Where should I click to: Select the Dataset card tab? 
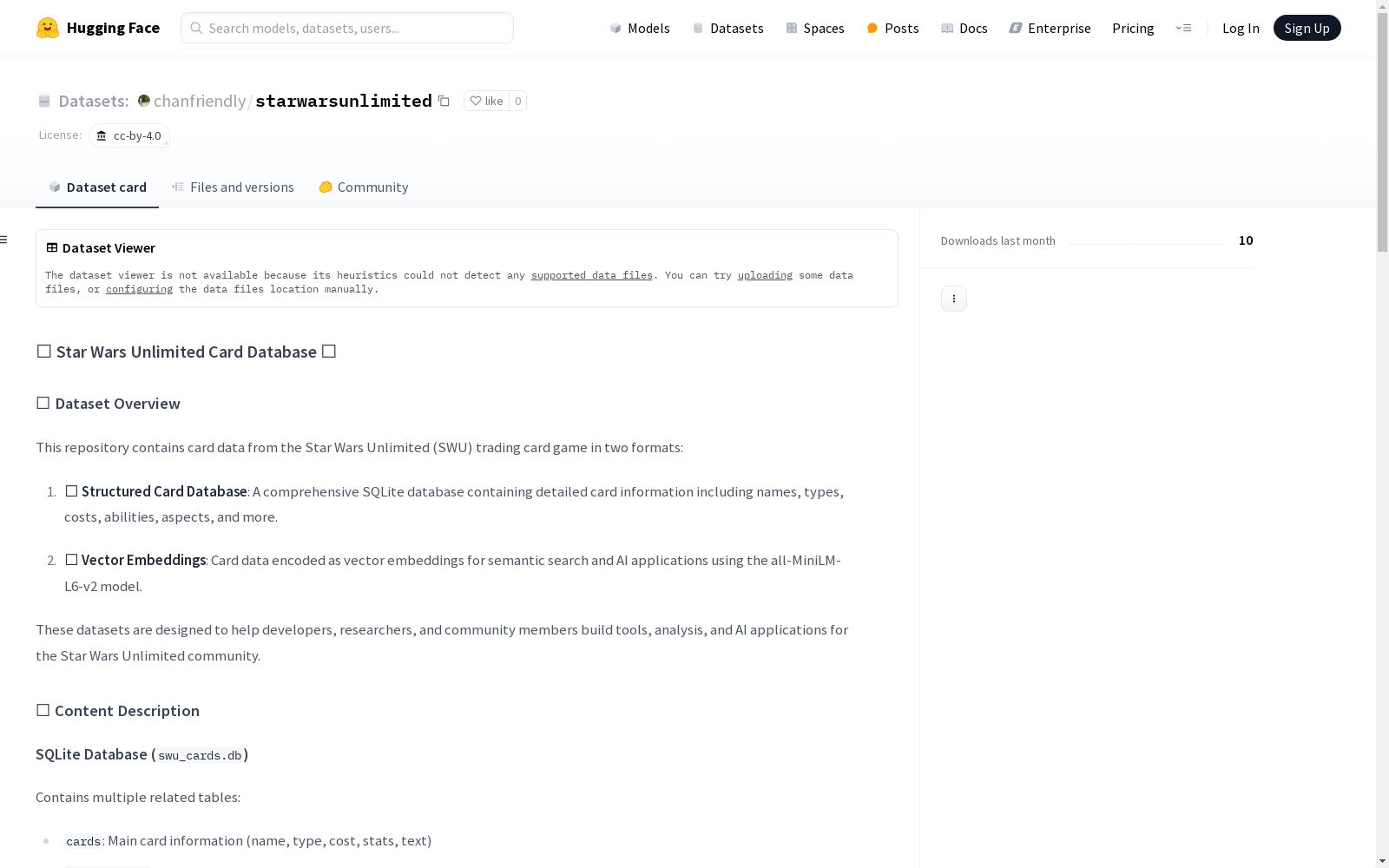click(97, 187)
